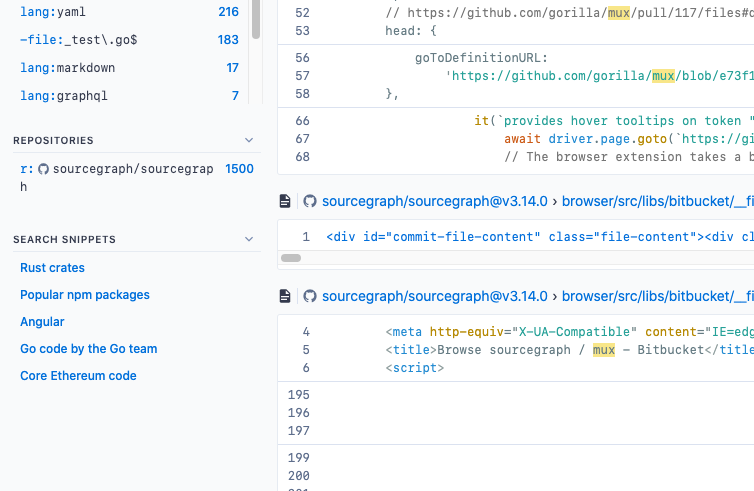Viewport: 754px width, 491px height.
Task: Open the Rust crates snippet
Action: point(52,267)
